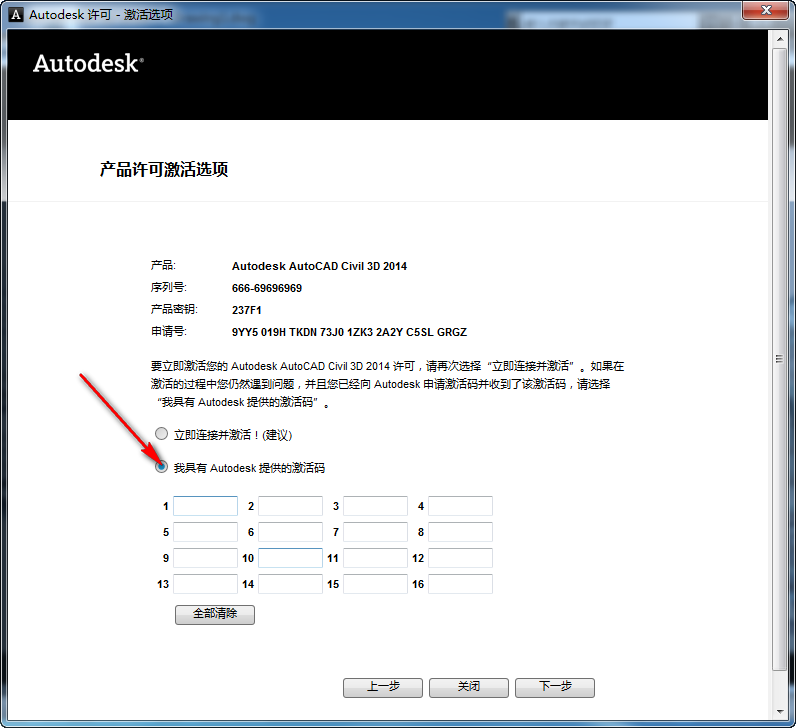Click activation code field 7

375,532
